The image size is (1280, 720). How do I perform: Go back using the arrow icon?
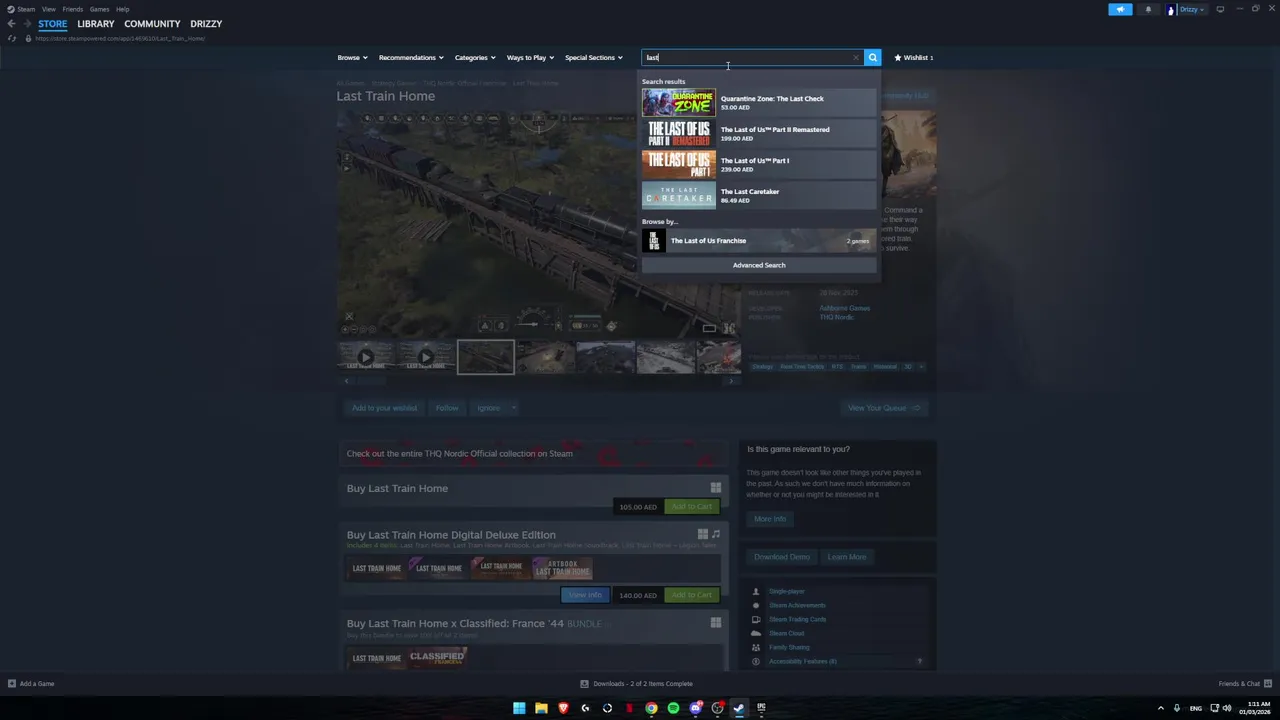coord(11,24)
